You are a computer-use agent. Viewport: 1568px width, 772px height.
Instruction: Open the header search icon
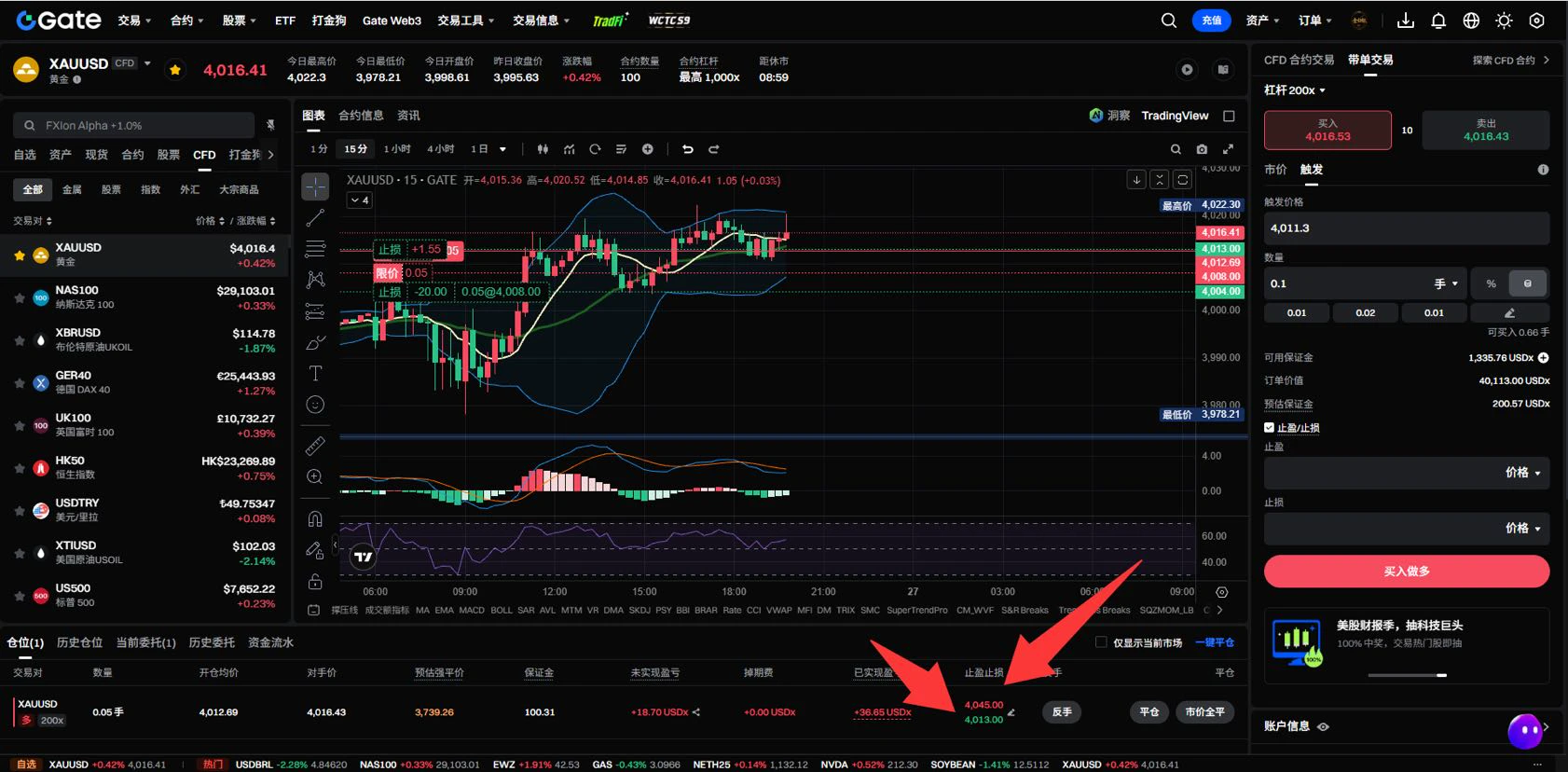point(1168,21)
